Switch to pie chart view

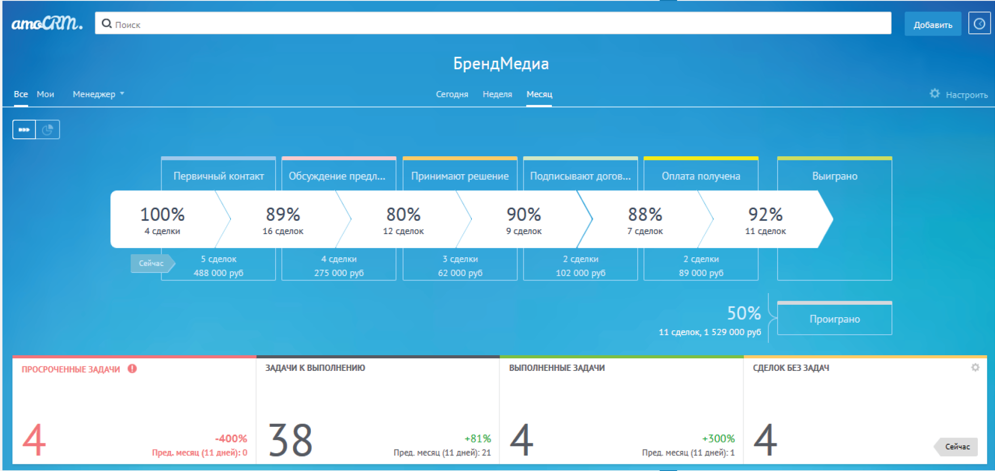(x=48, y=130)
